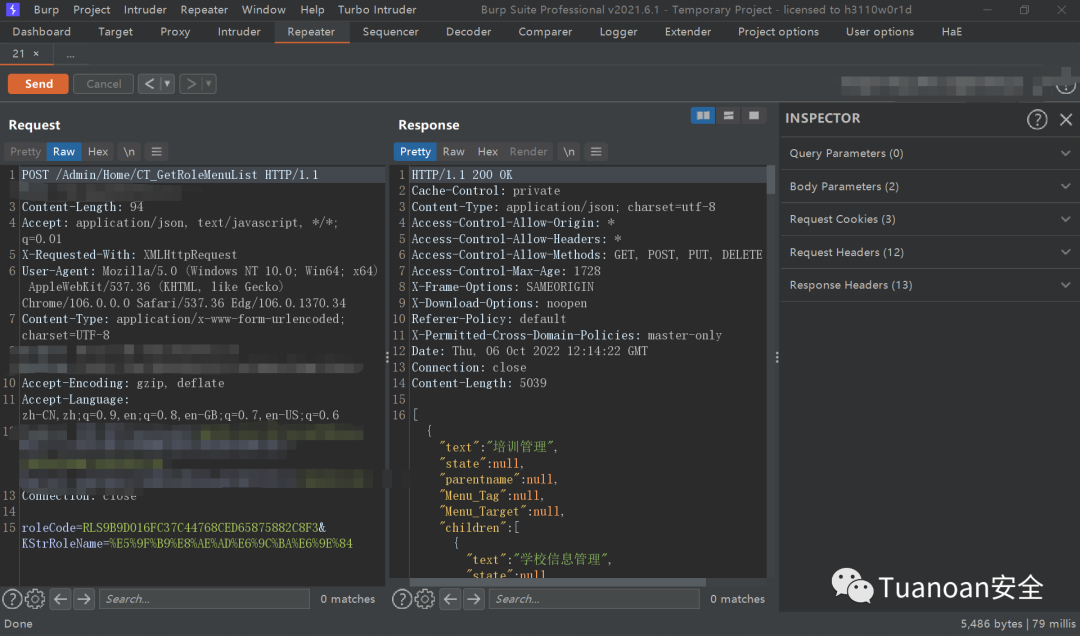Screen dimensions: 1080x636
Task: Open the Window menu
Action: click(264, 10)
